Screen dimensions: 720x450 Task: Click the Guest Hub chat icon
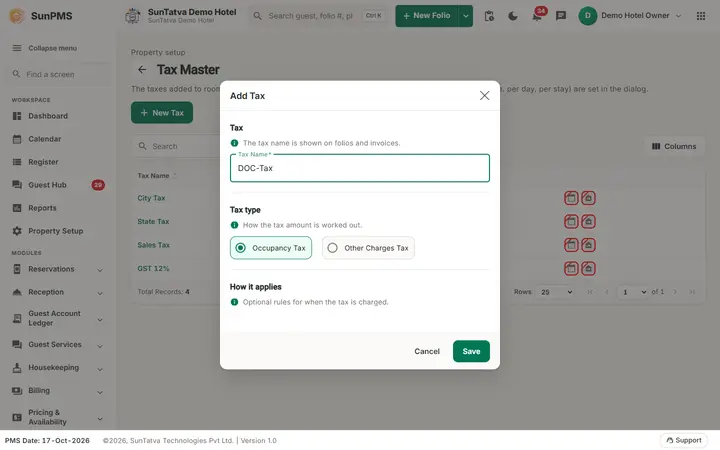click(x=17, y=185)
